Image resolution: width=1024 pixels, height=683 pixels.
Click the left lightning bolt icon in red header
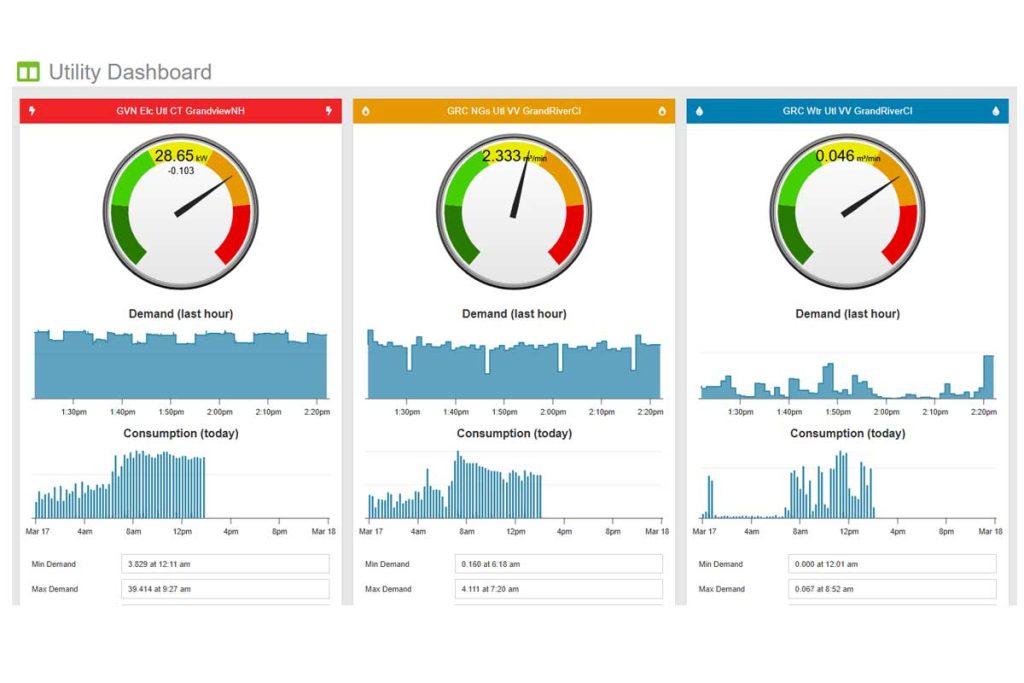(32, 111)
